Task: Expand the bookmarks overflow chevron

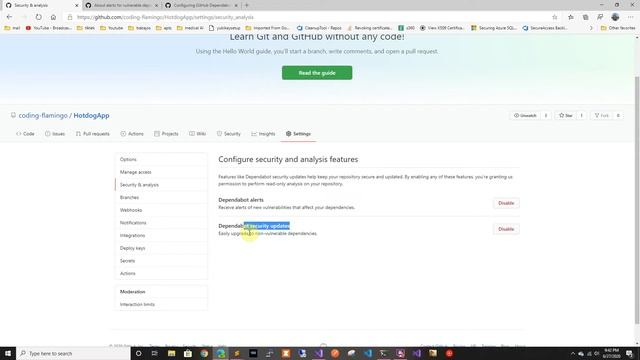Action: (x=591, y=28)
